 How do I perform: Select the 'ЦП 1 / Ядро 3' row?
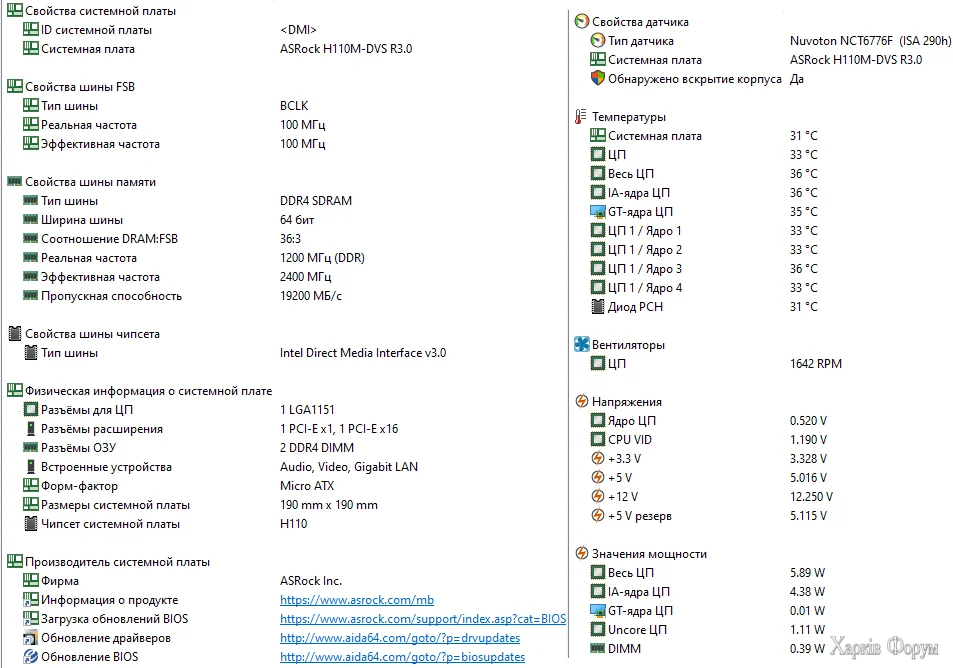[x=704, y=268]
